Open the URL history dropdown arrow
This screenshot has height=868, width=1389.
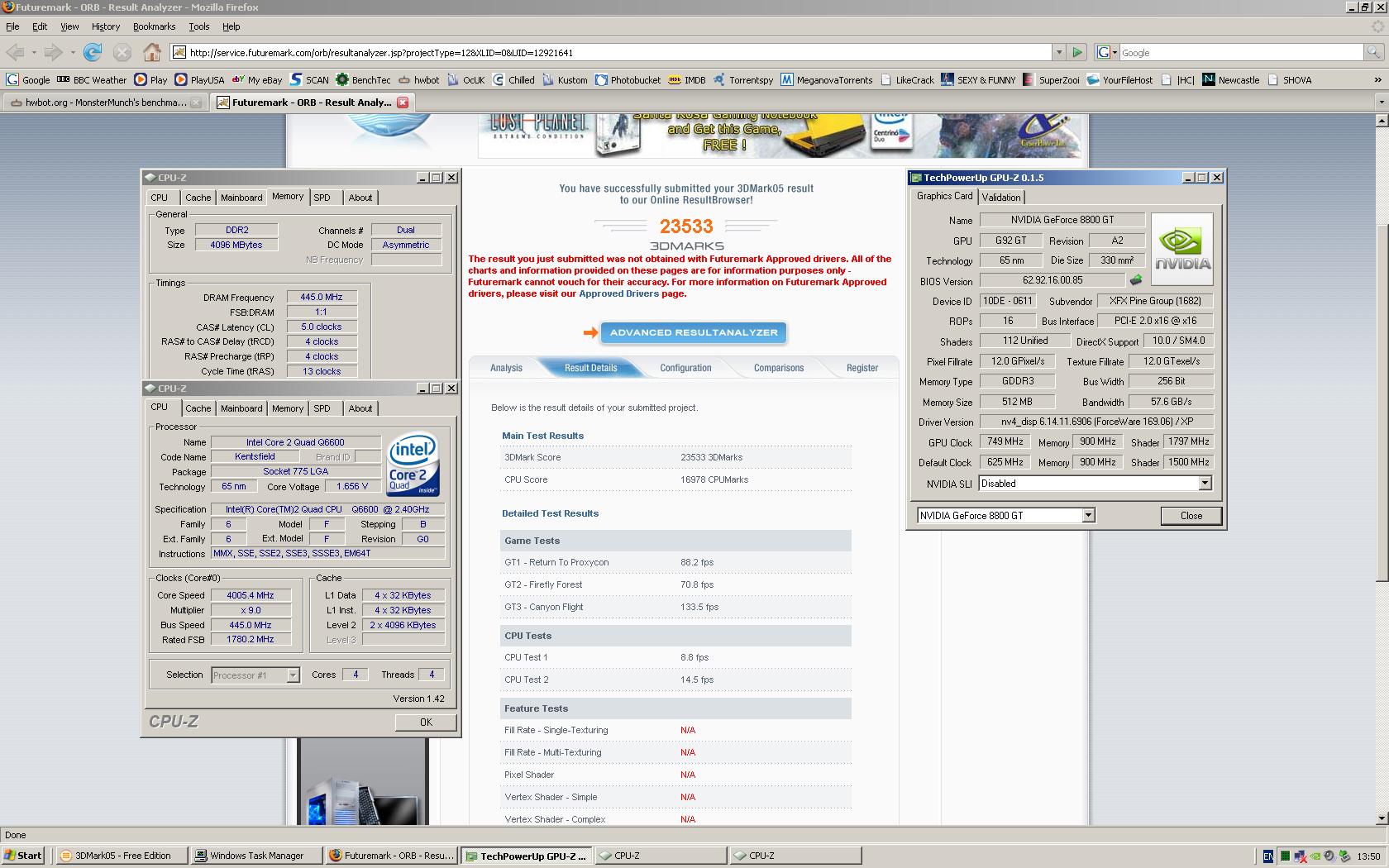click(x=1058, y=53)
